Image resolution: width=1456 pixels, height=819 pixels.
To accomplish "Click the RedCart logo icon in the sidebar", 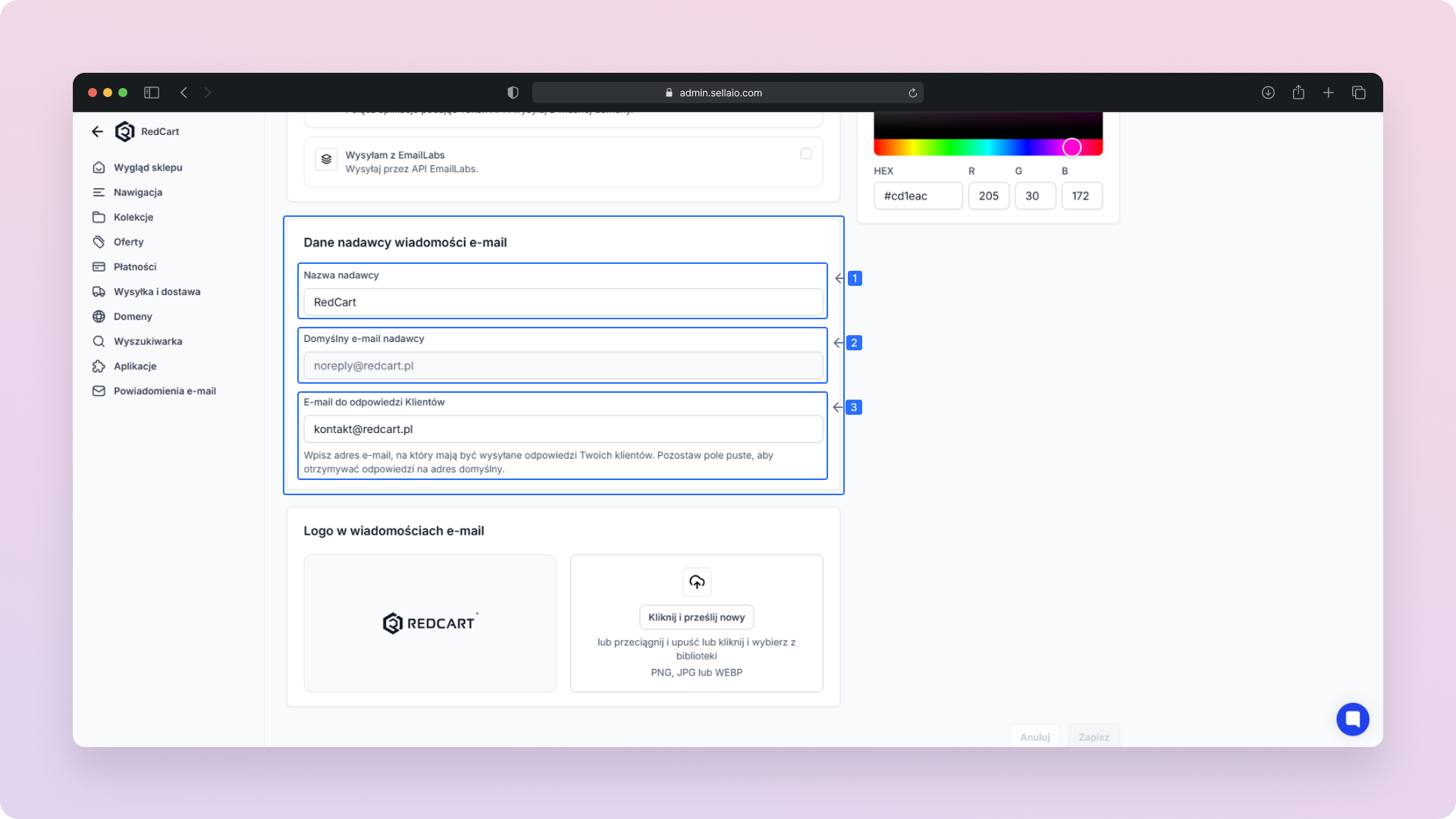I will 124,131.
